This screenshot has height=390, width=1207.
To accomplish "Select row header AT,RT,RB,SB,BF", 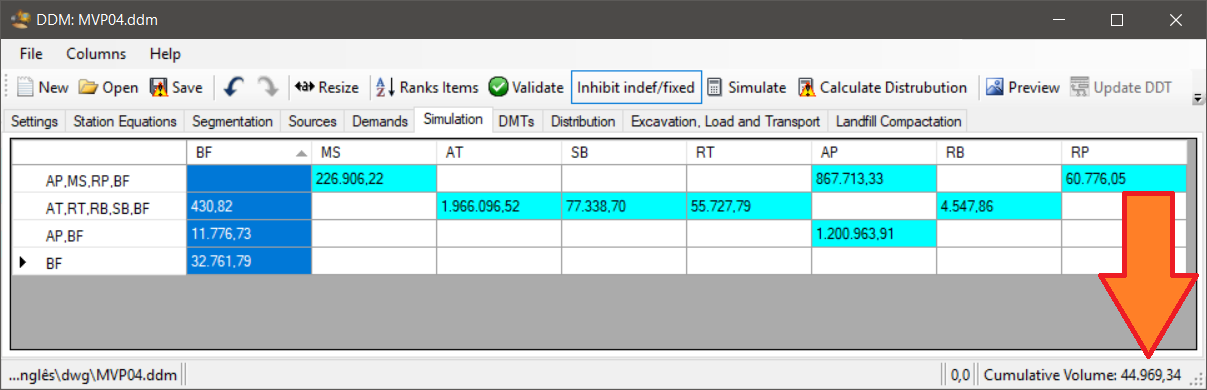I will click(99, 207).
